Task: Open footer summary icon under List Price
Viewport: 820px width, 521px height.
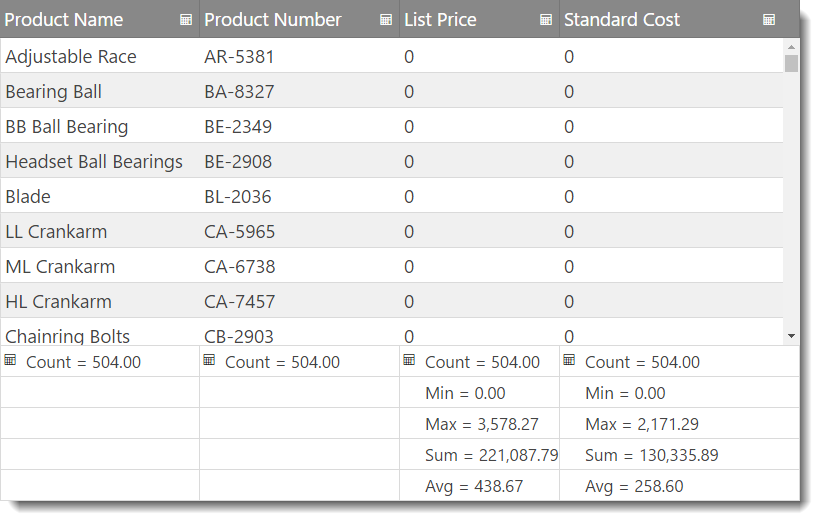Action: point(409,360)
